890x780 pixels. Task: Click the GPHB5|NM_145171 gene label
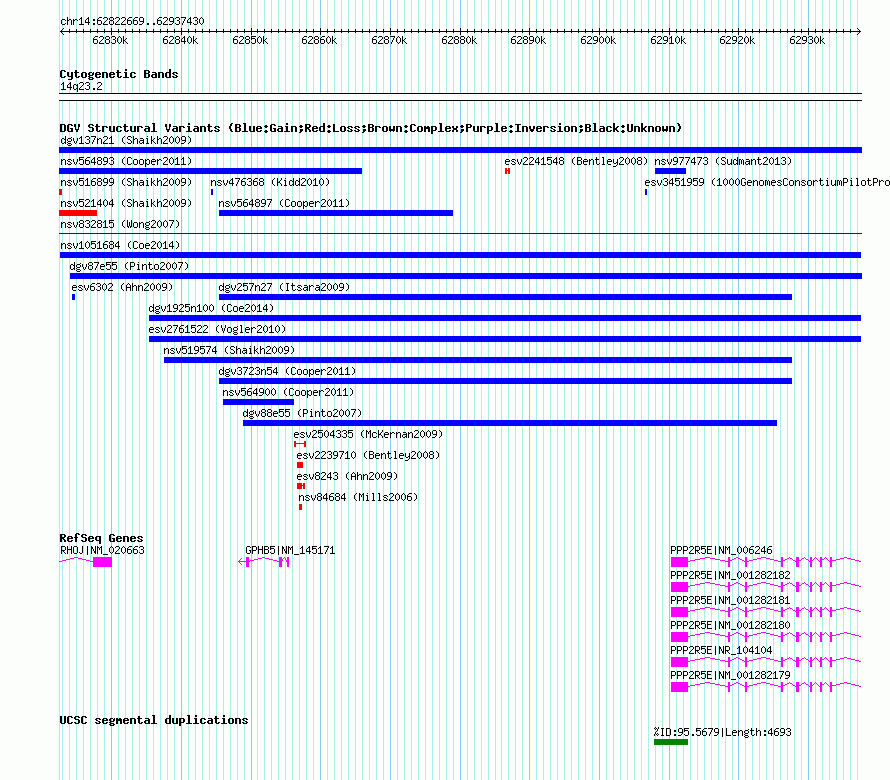290,550
